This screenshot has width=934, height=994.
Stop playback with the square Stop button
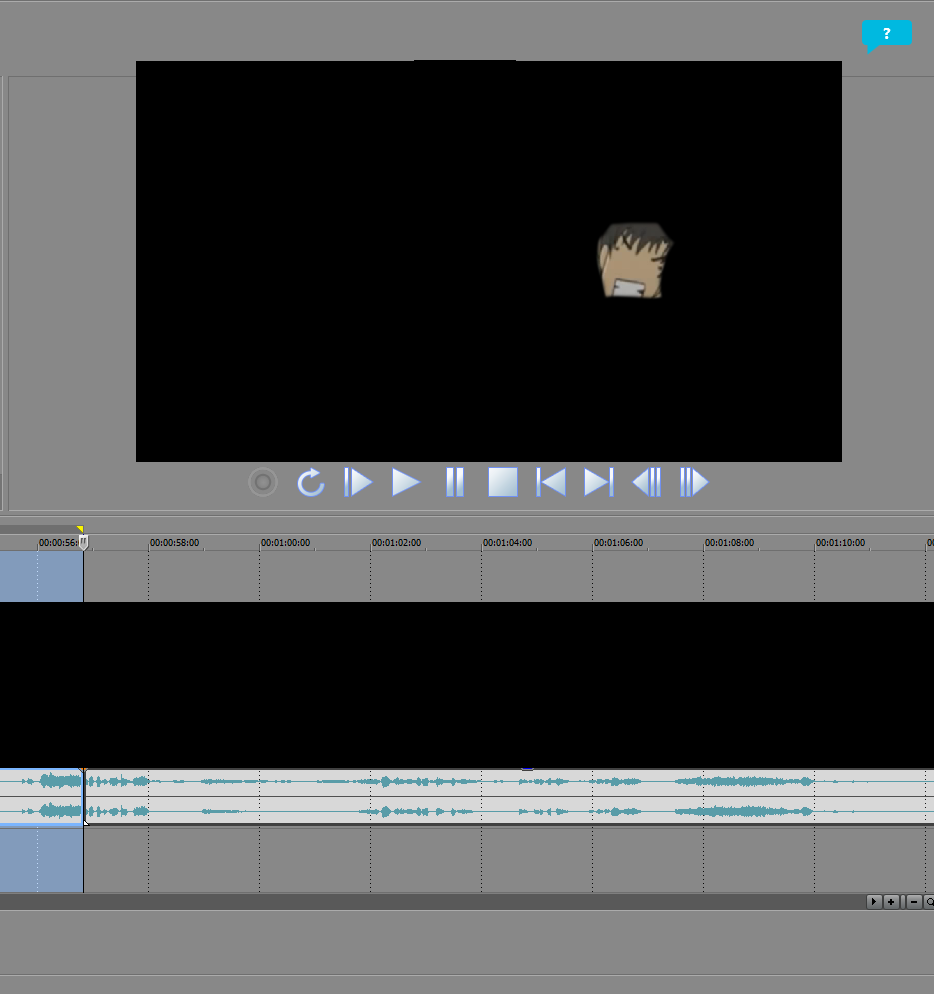[502, 483]
